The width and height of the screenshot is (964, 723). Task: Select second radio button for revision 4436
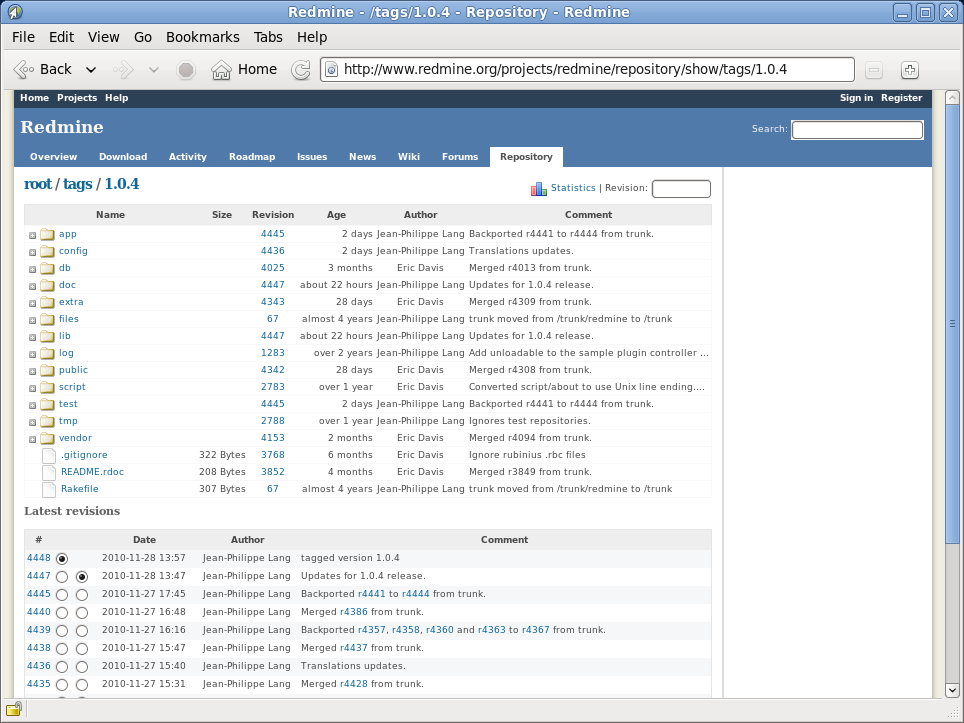point(82,666)
